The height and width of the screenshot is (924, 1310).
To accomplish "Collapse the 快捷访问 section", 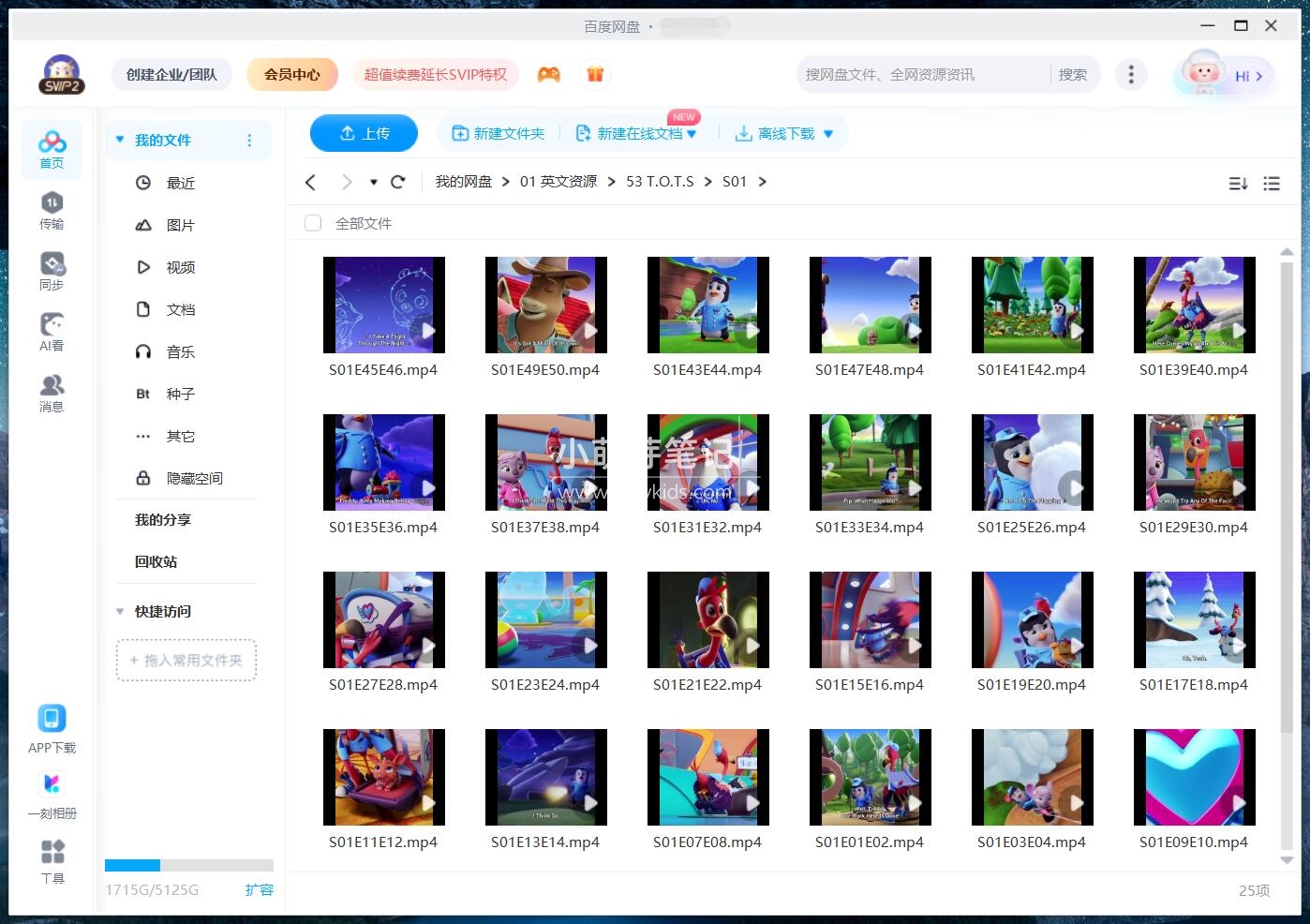I will [120, 611].
